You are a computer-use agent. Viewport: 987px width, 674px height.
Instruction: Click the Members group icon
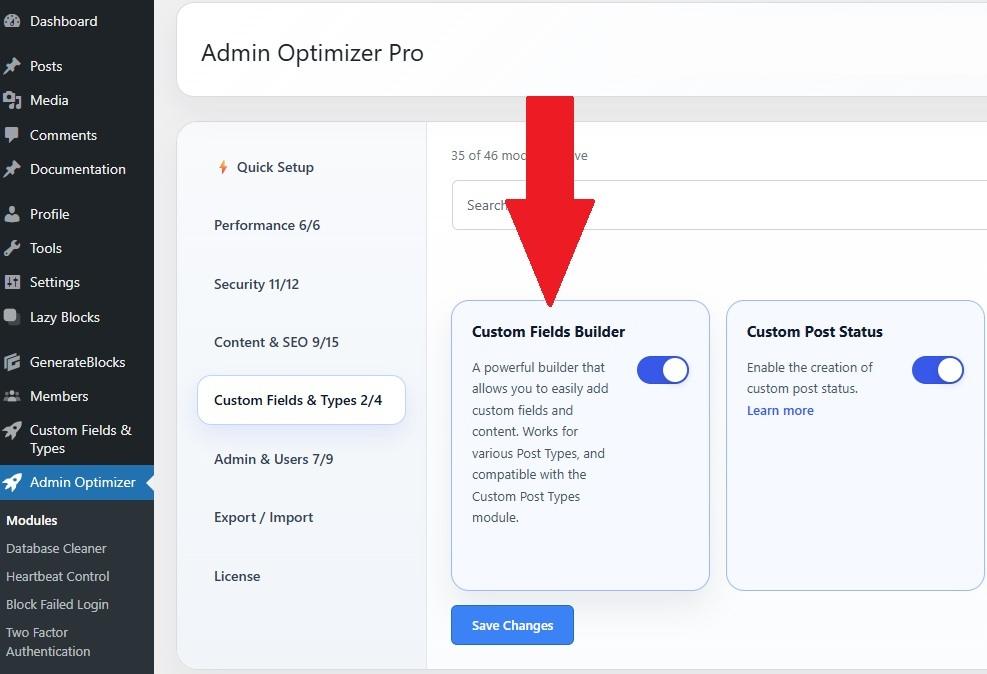[12, 396]
